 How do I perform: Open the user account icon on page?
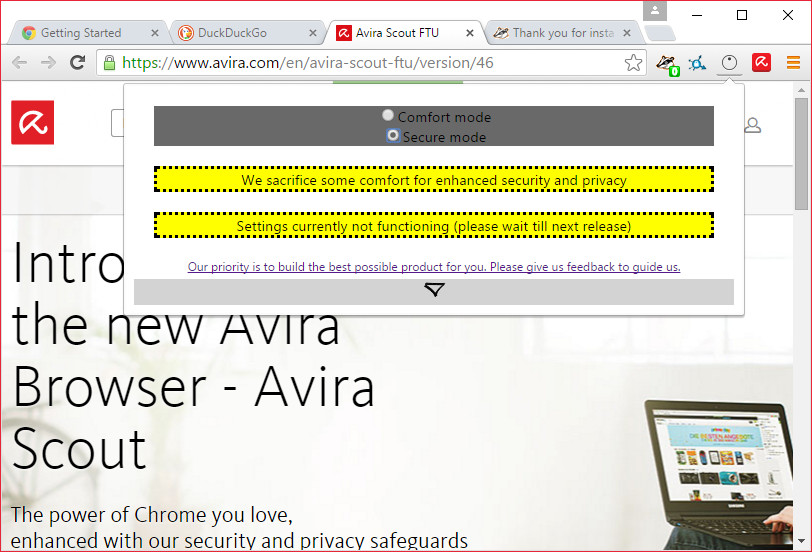click(x=752, y=125)
